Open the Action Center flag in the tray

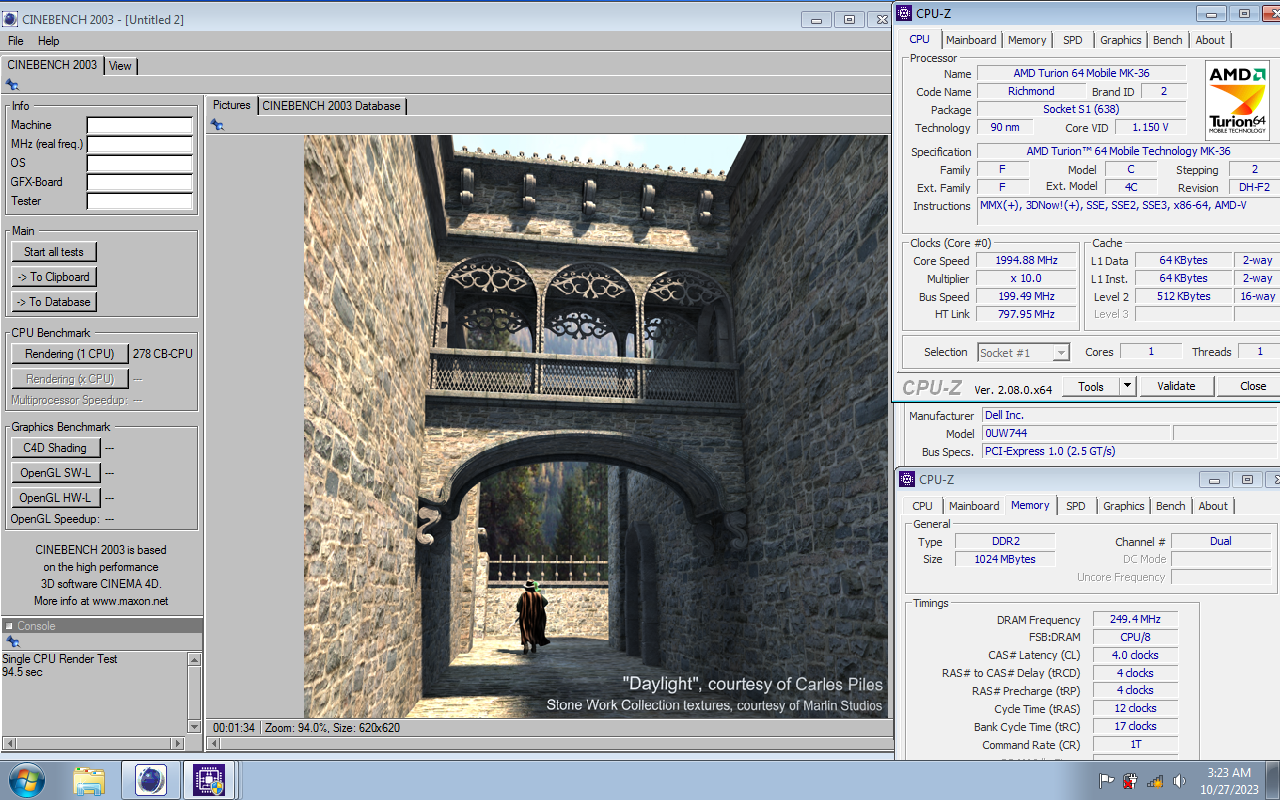click(x=1107, y=781)
